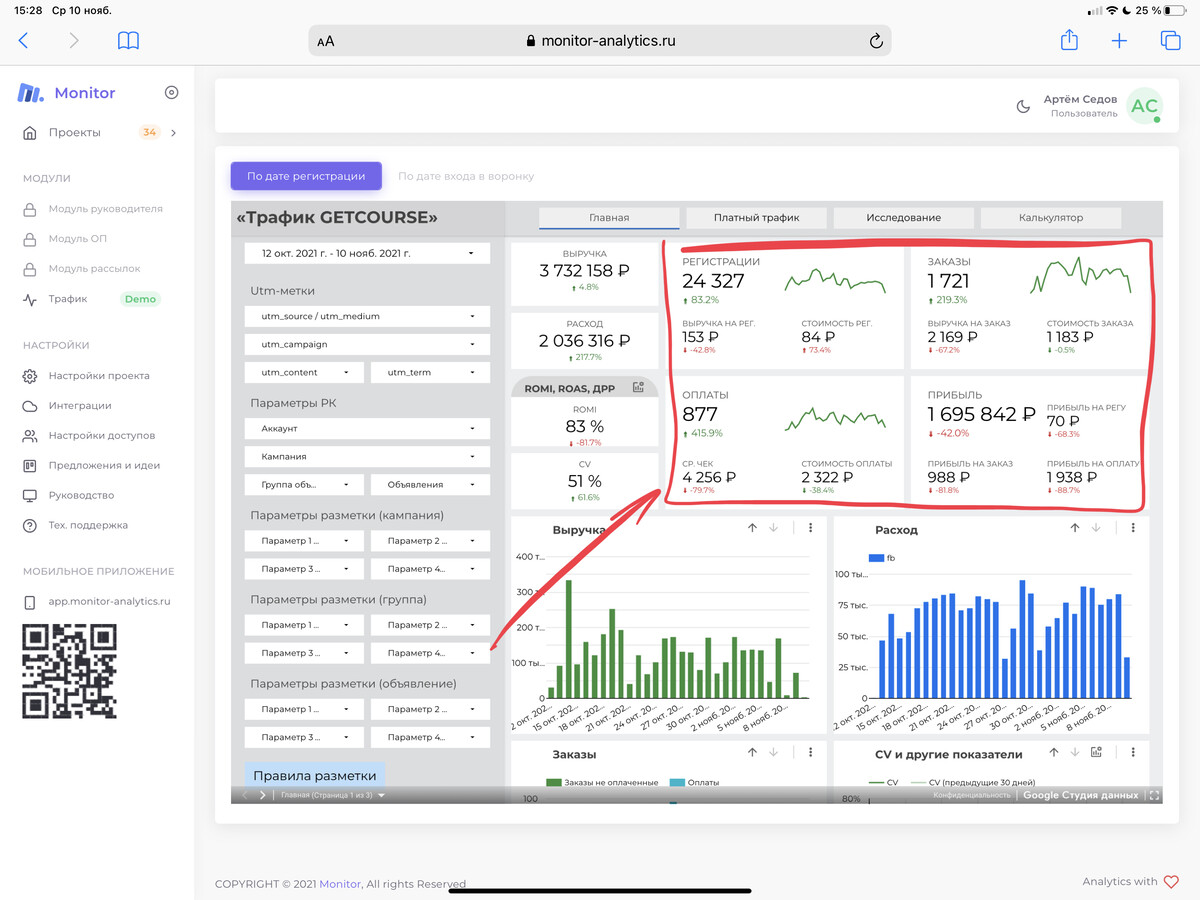The image size is (1200, 900).
Task: Open three-dot menu of CV chart
Action: pyautogui.click(x=1133, y=753)
